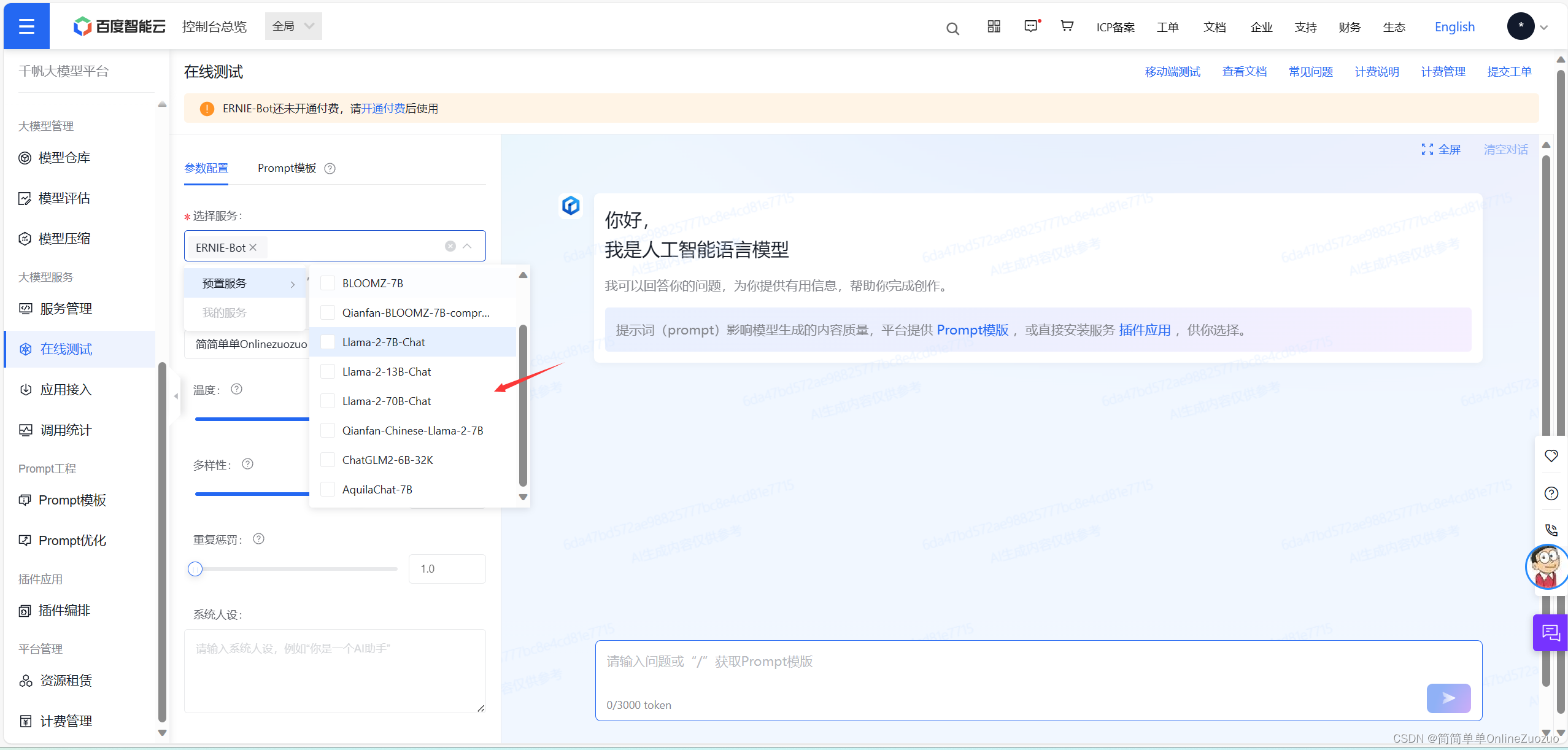
Task: Open the 查看文档 link
Action: 1244,72
